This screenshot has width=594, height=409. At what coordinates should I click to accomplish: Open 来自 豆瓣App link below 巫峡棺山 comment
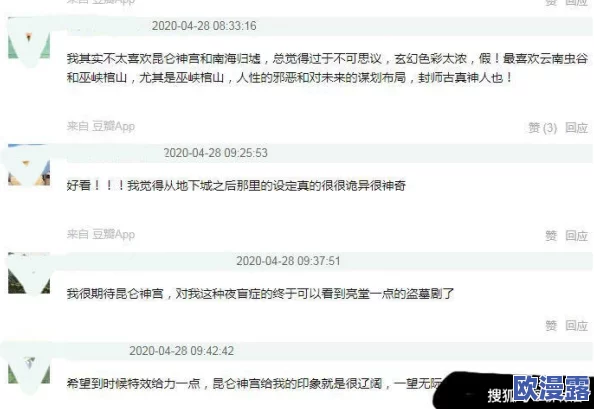(101, 126)
